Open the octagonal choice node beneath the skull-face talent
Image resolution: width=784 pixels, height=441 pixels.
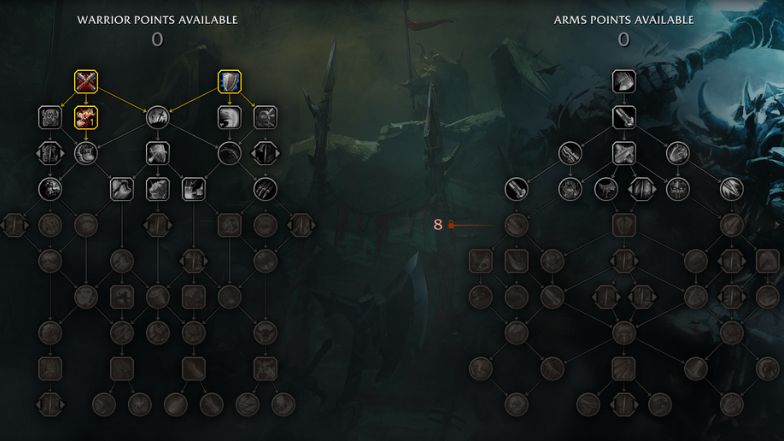tap(50, 154)
